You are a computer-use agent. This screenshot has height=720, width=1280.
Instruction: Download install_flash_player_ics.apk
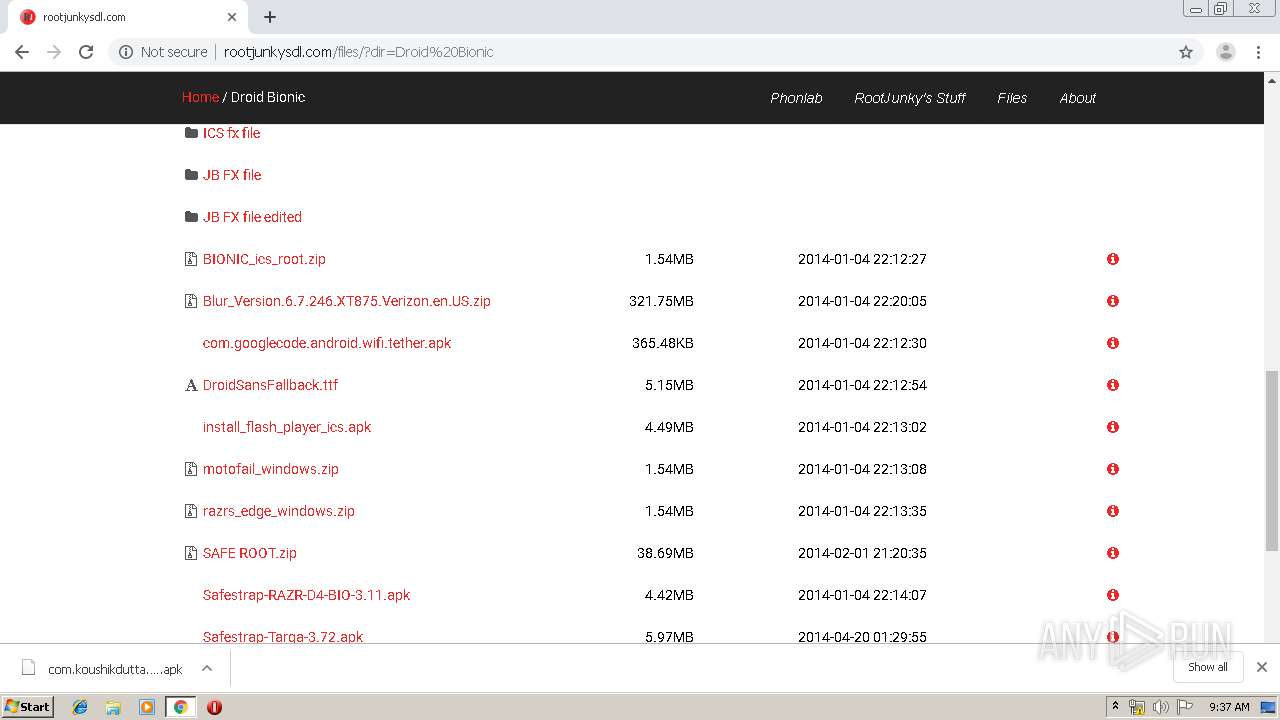[287, 427]
